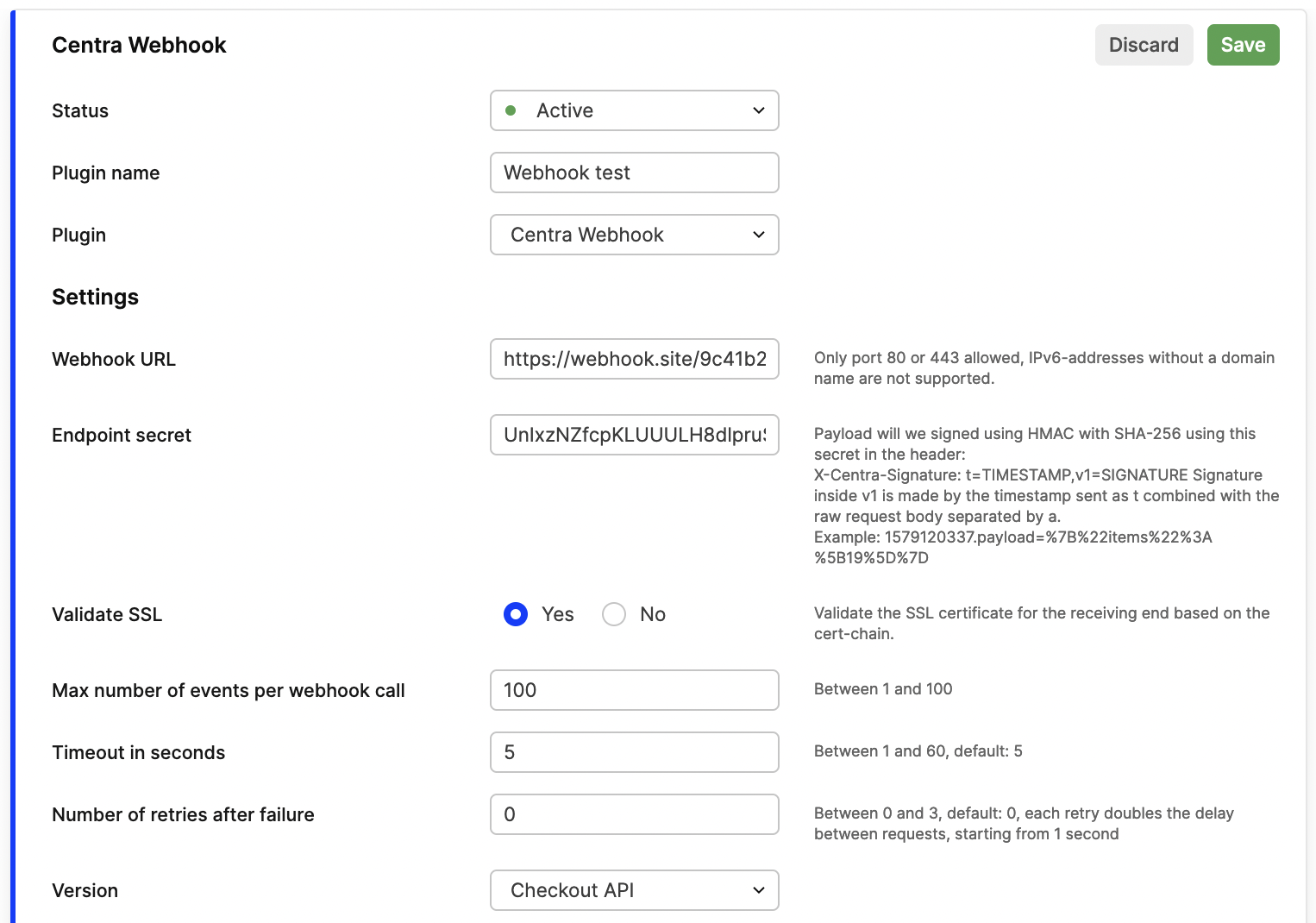Click the green active status dot
Screen dimensions: 1316x923
point(513,110)
